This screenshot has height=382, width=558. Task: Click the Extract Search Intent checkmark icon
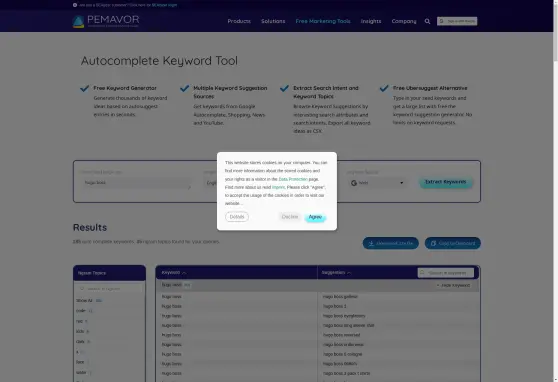coord(284,88)
